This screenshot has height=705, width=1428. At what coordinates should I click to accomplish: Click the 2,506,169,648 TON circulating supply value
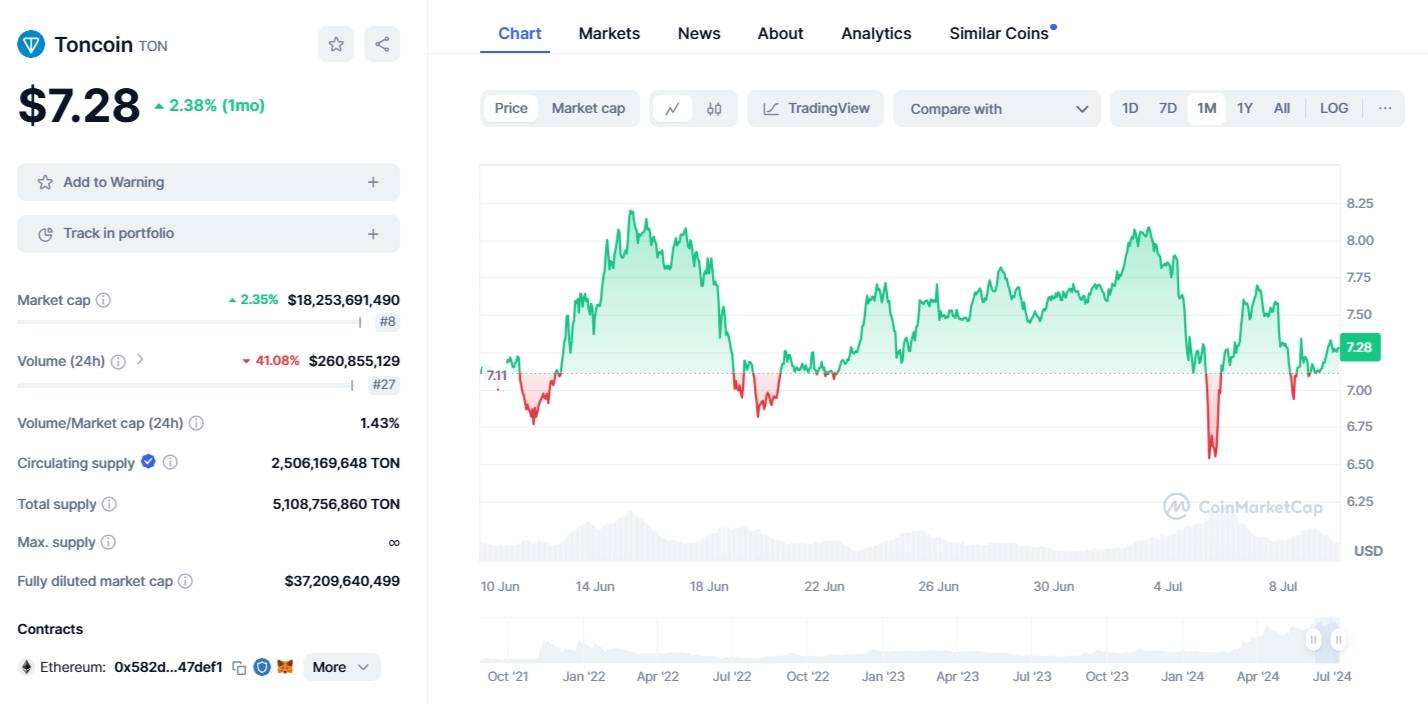[335, 463]
